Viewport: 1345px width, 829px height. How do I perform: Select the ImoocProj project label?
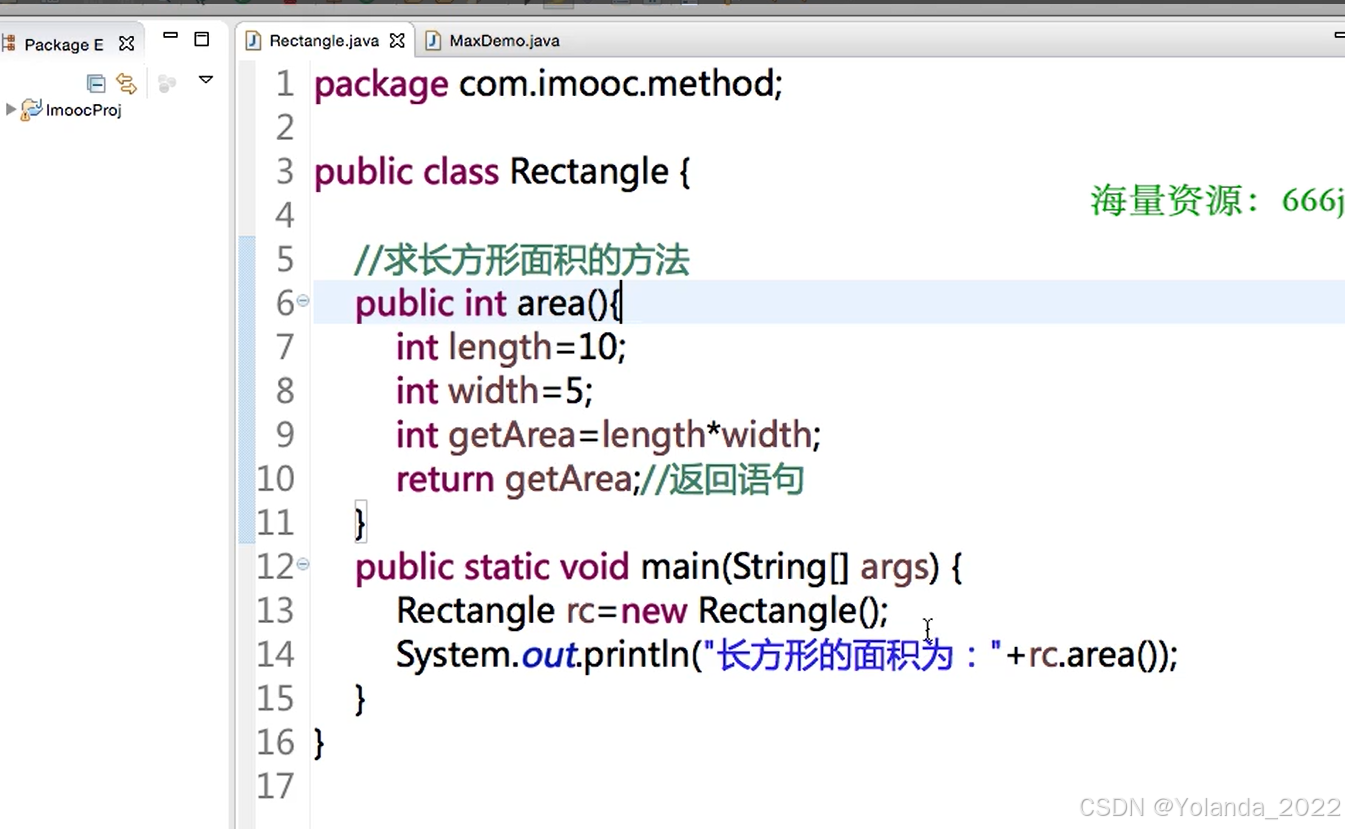pos(84,110)
